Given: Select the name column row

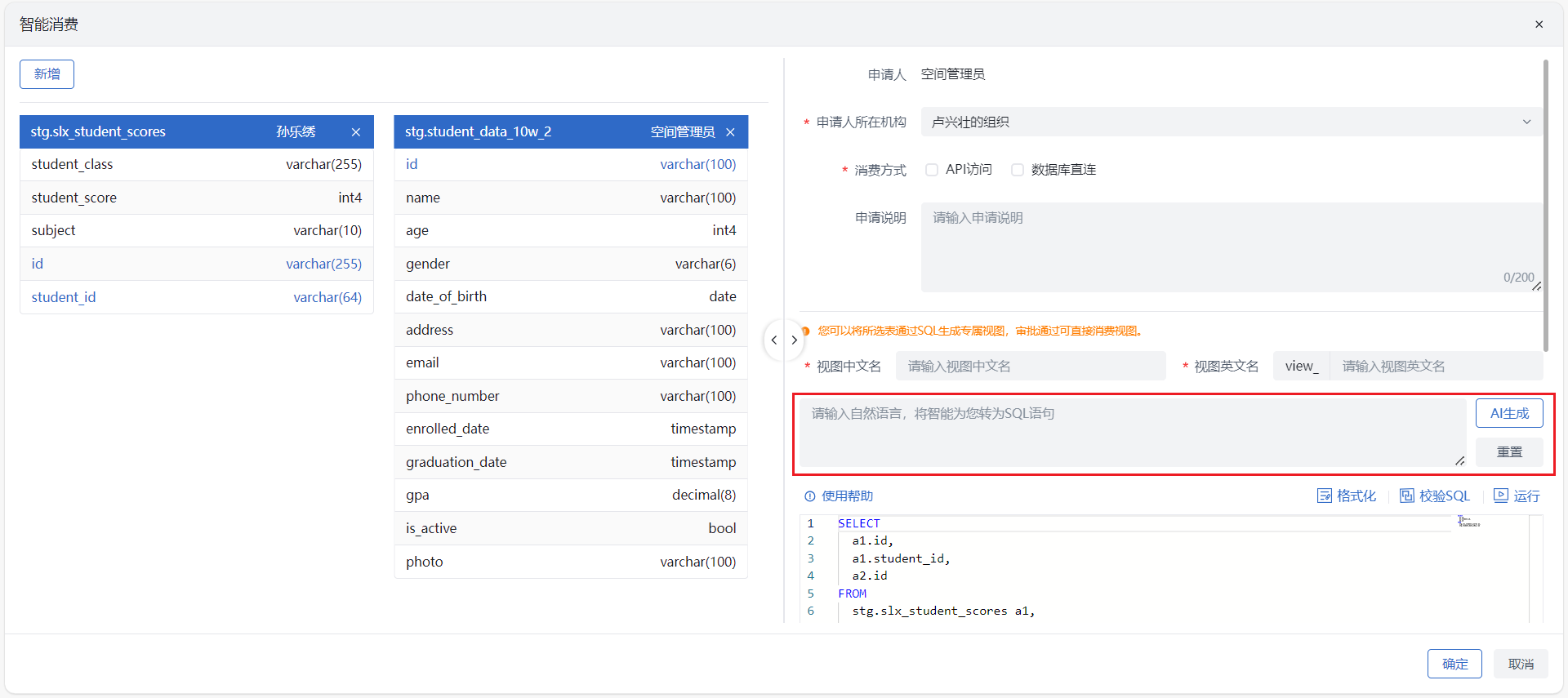Looking at the screenshot, I should click(571, 198).
